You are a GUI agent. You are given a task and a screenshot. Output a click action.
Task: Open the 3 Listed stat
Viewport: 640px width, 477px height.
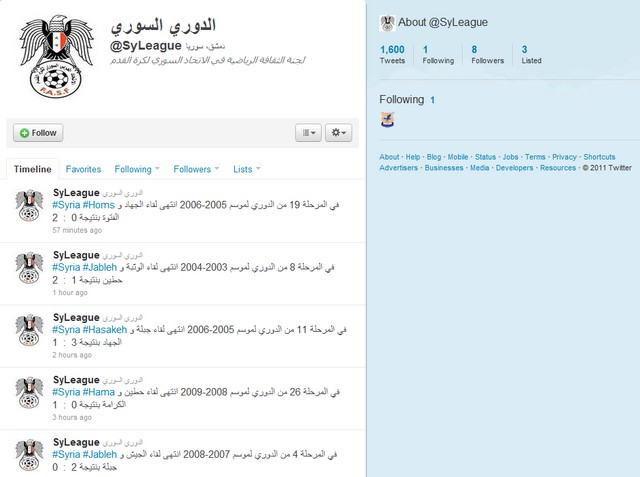point(531,55)
